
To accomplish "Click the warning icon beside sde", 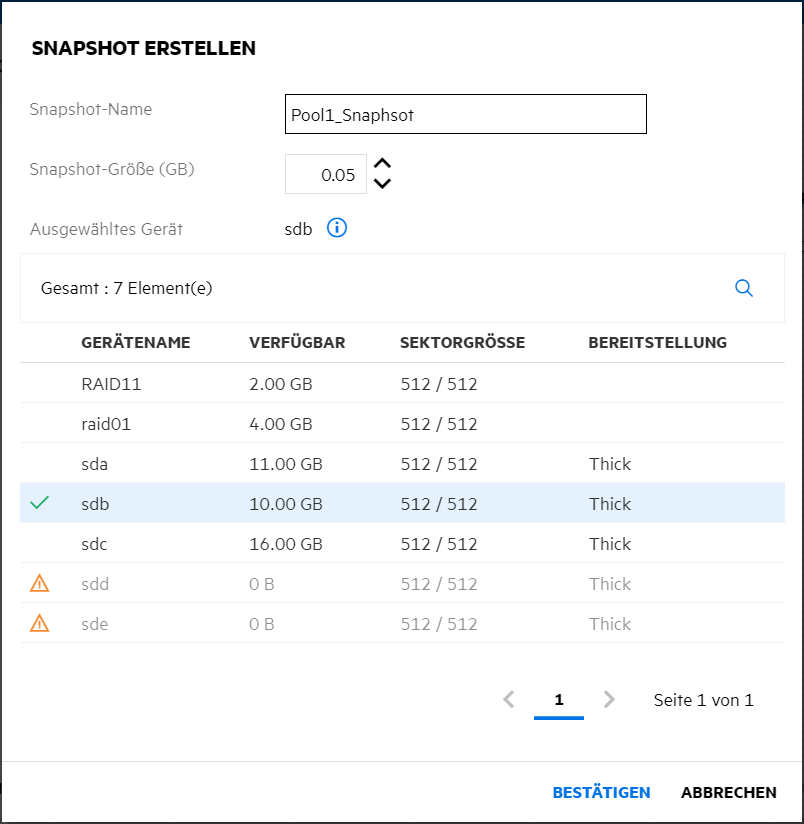I will pos(39,623).
